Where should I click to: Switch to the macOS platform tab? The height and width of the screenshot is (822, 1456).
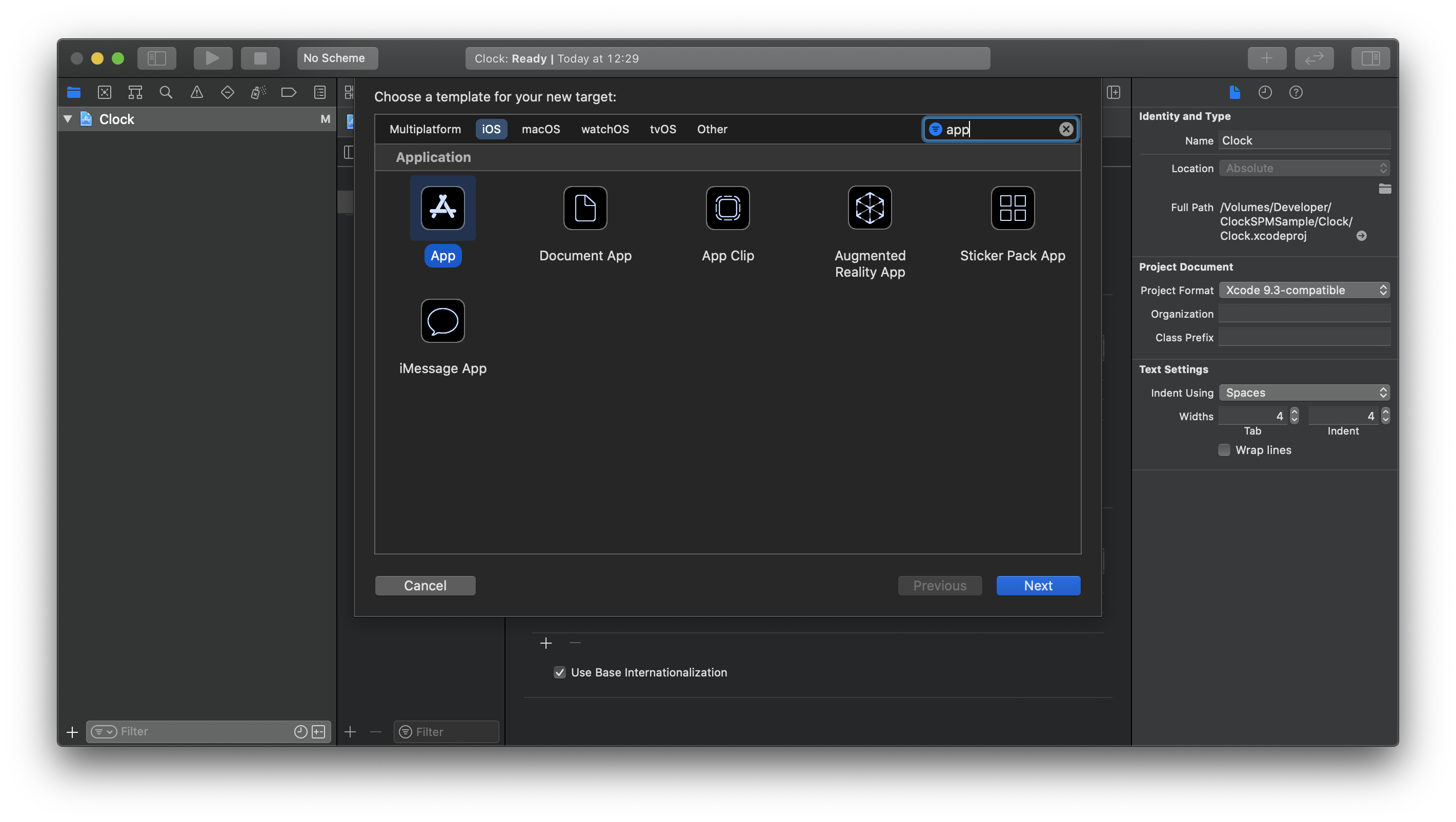click(540, 129)
